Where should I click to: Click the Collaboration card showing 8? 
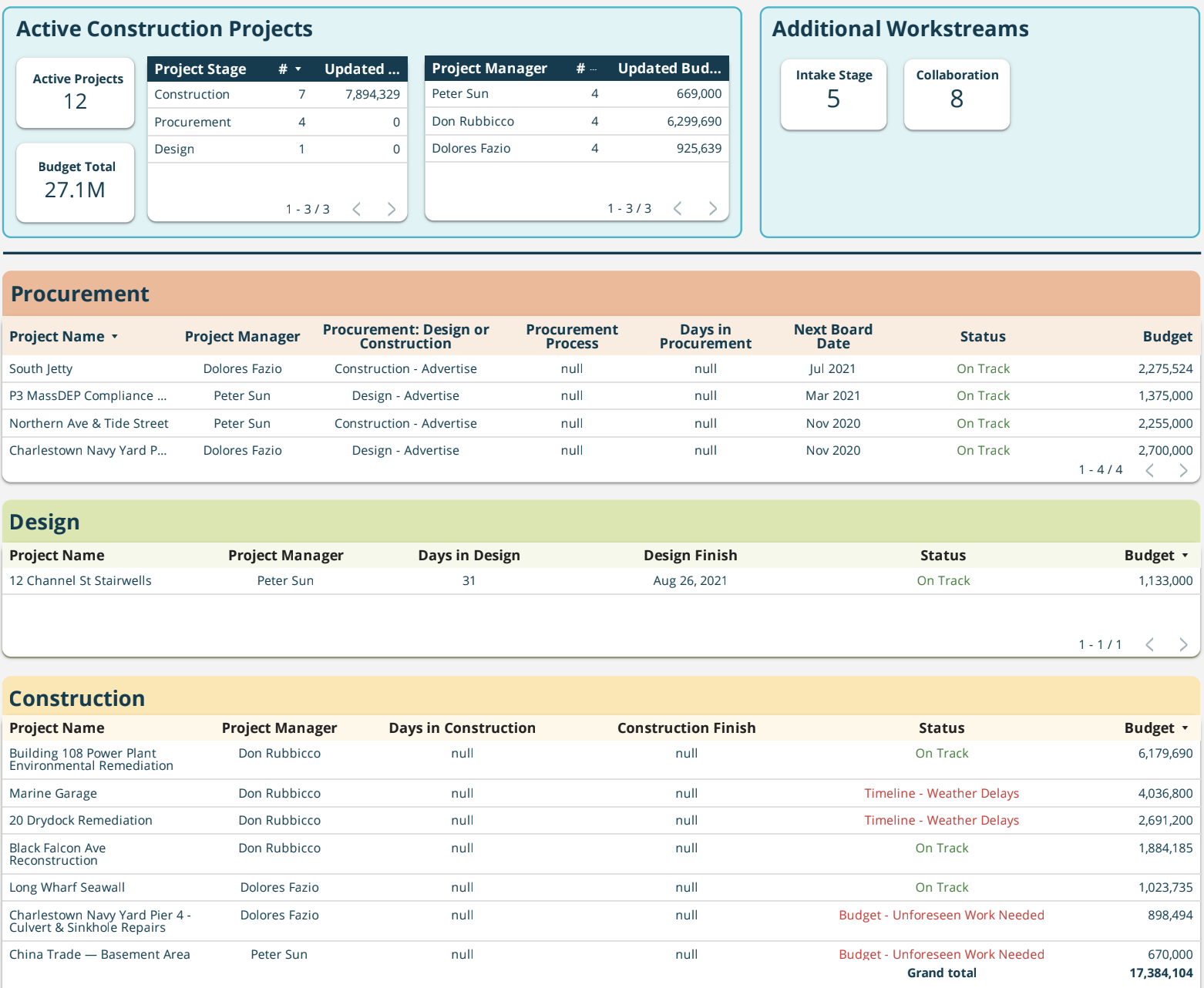click(x=957, y=94)
